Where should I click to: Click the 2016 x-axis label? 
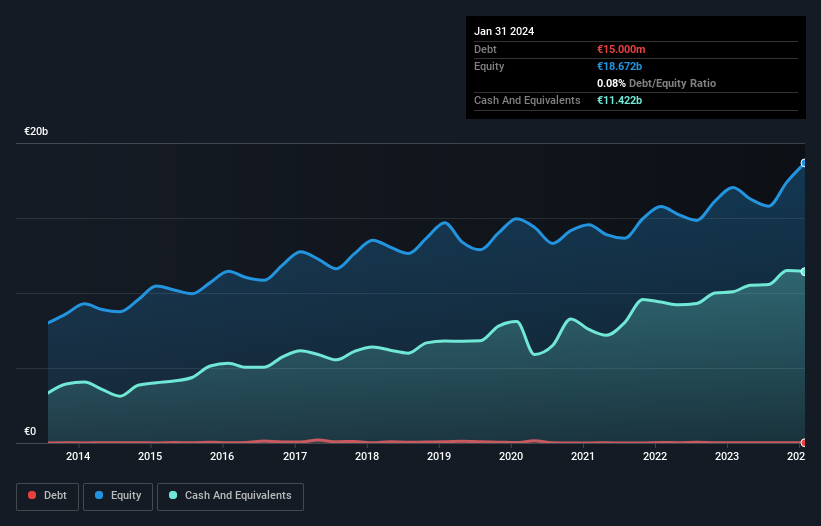coord(222,456)
